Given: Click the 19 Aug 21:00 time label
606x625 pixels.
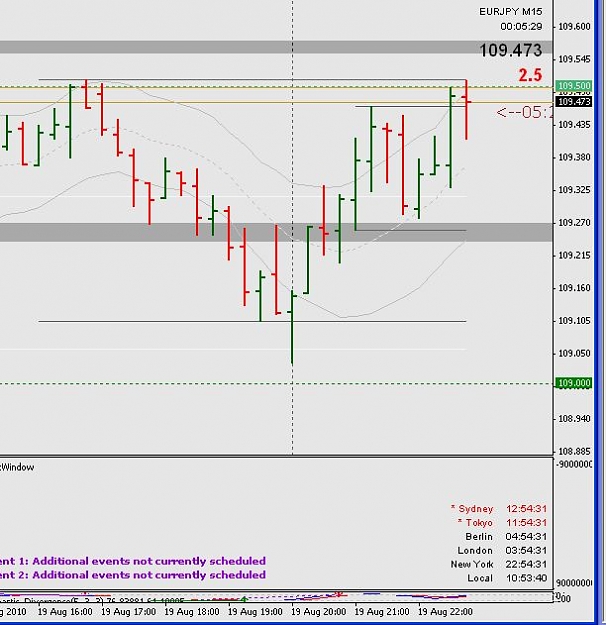Looking at the screenshot, I should coord(382,611).
